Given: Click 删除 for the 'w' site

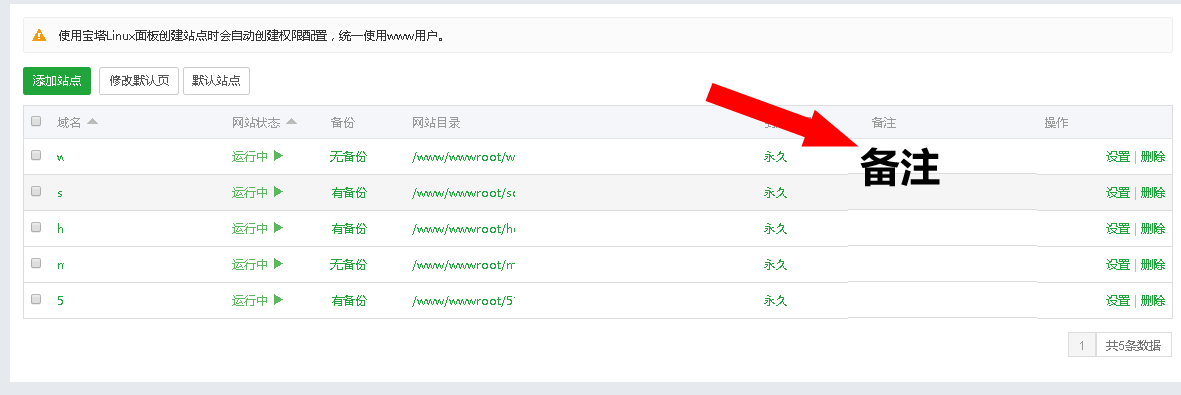Looking at the screenshot, I should (1152, 157).
